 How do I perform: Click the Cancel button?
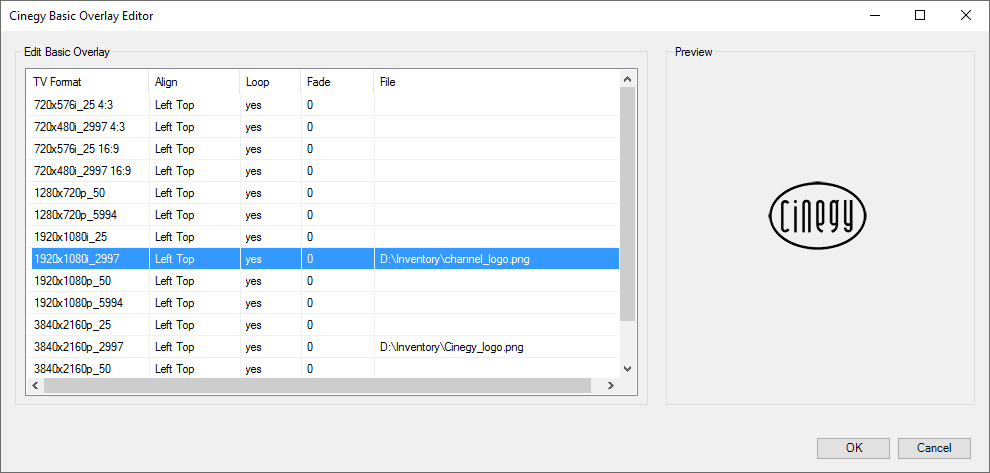coord(934,448)
